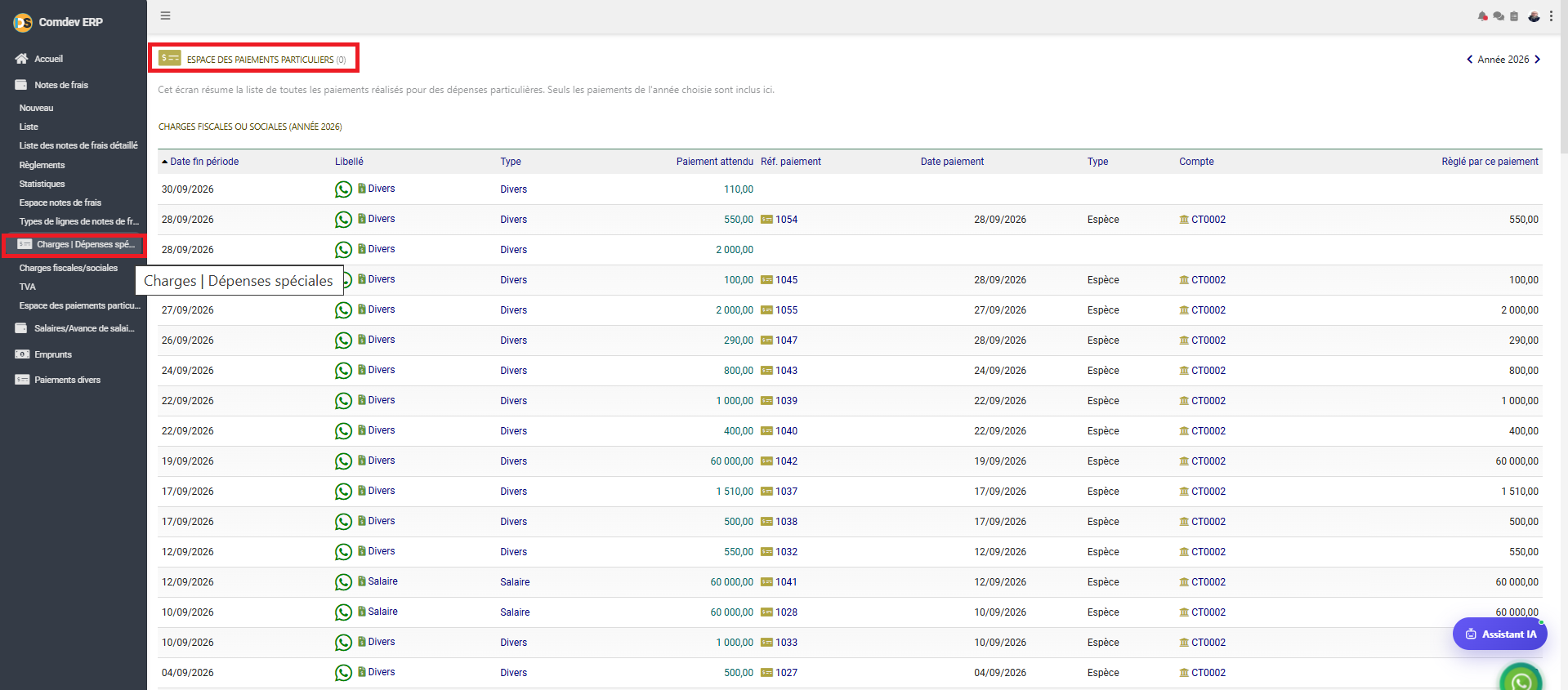Click the bank icon beside CT0002 for payment 1042
1568x690 pixels.
pos(1184,461)
